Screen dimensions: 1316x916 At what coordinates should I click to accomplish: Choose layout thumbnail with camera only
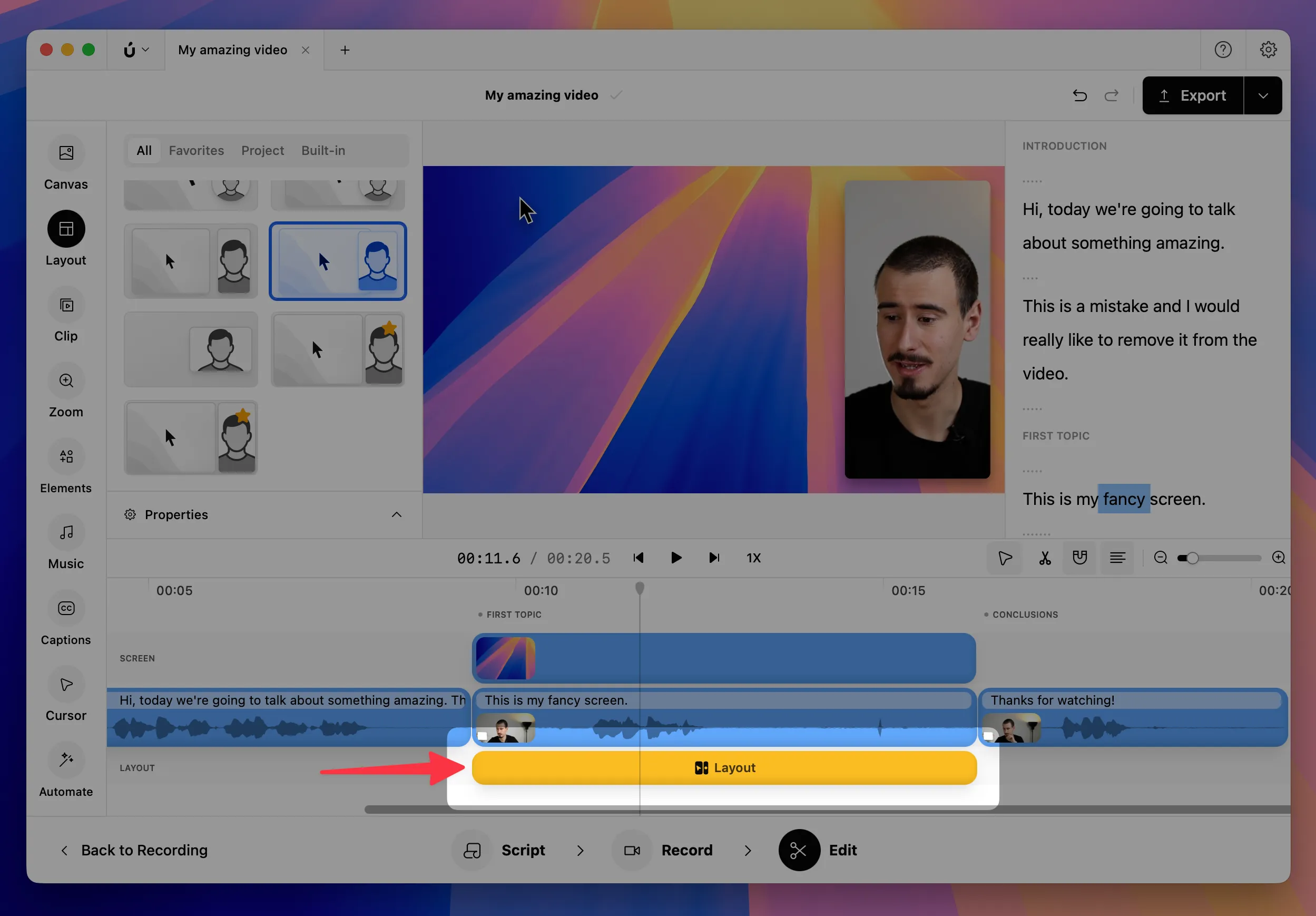click(x=191, y=349)
